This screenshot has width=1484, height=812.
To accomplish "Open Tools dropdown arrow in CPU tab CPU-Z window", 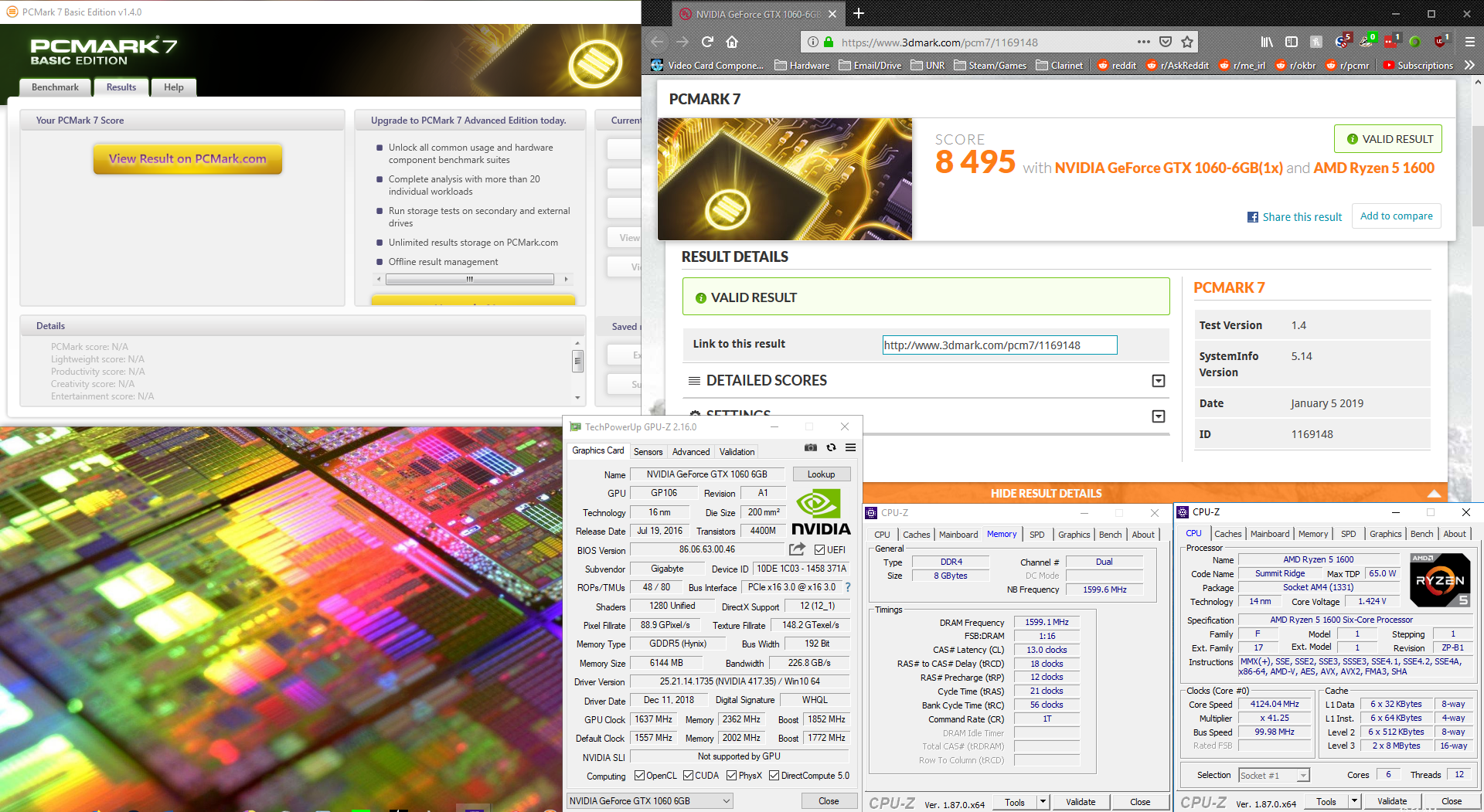I will pyautogui.click(x=1354, y=801).
